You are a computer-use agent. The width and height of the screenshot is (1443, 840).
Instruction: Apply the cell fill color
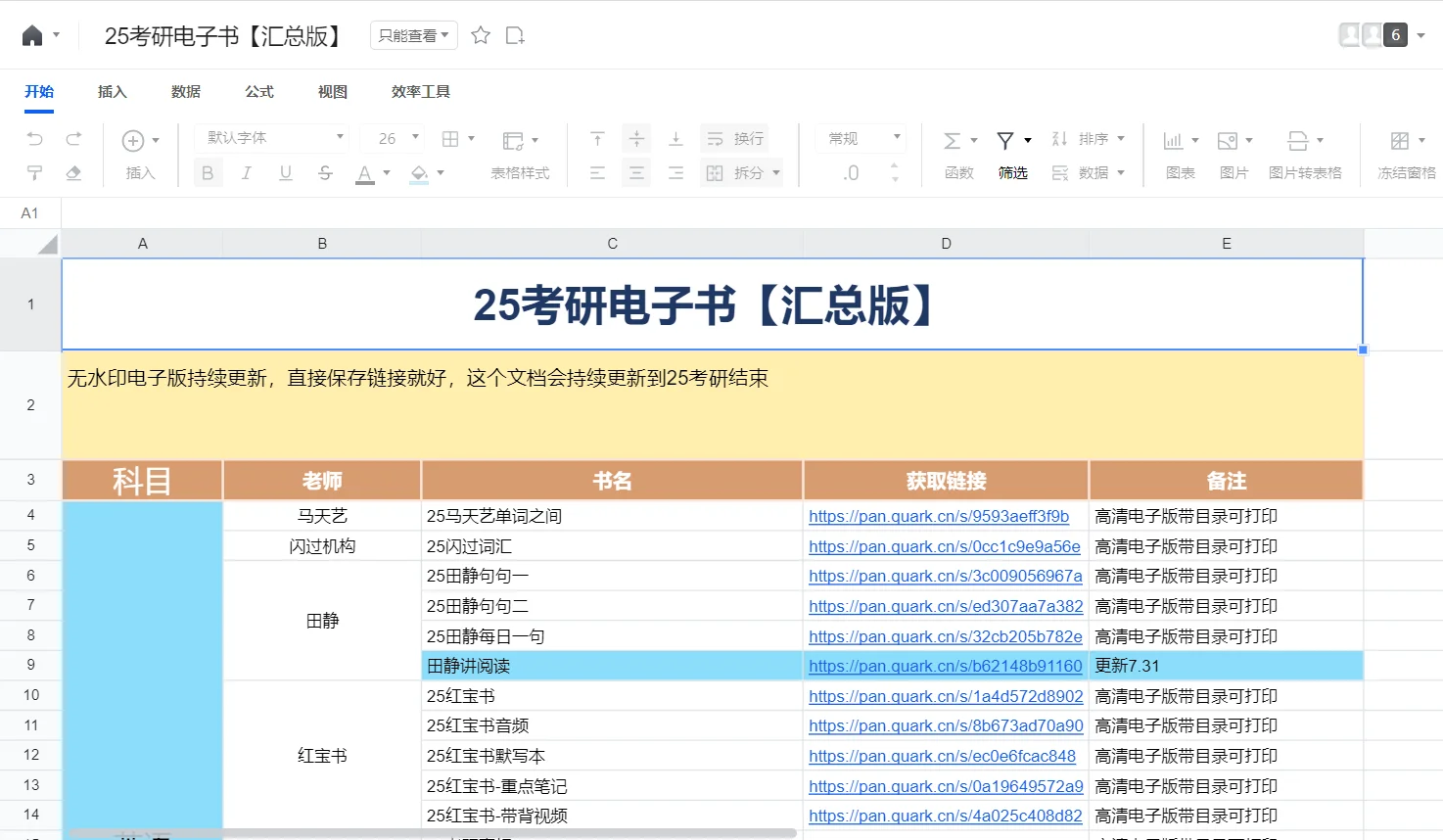pyautogui.click(x=419, y=174)
